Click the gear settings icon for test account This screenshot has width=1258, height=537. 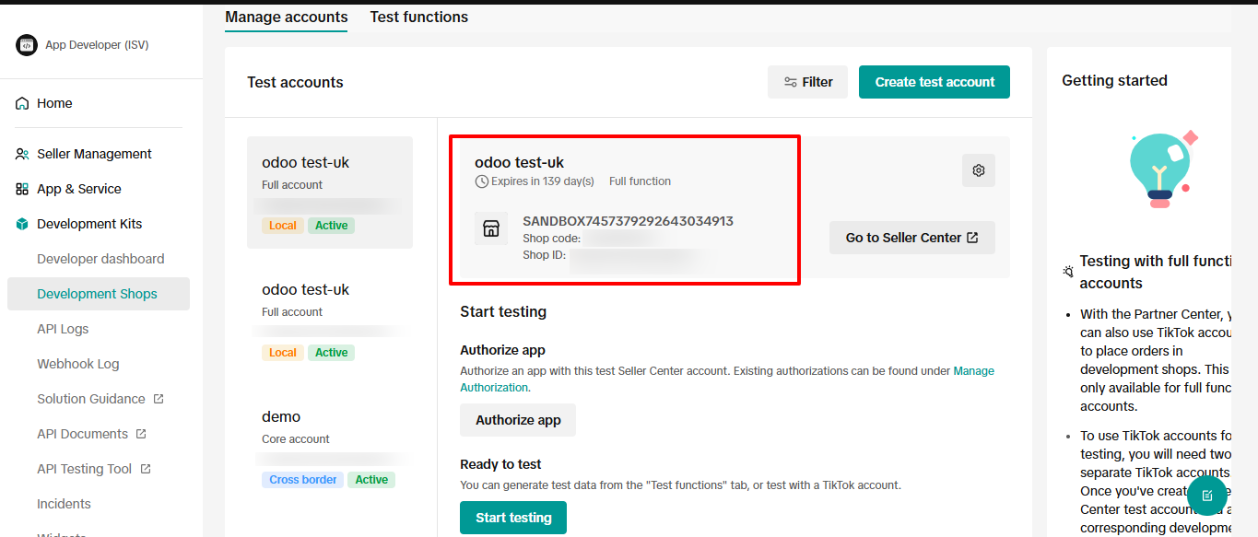tap(978, 171)
